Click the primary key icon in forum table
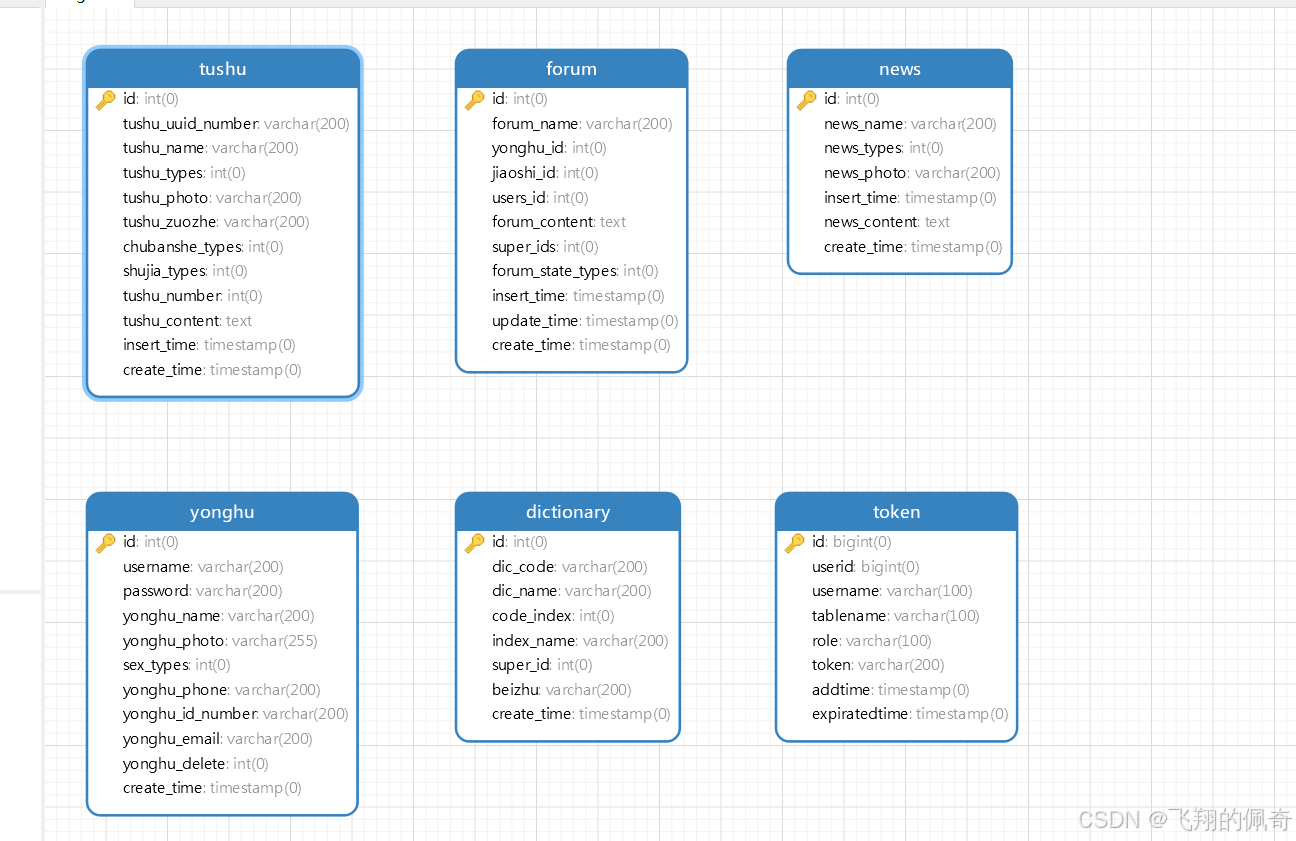Screen dimensions: 1296x841 (x=475, y=99)
